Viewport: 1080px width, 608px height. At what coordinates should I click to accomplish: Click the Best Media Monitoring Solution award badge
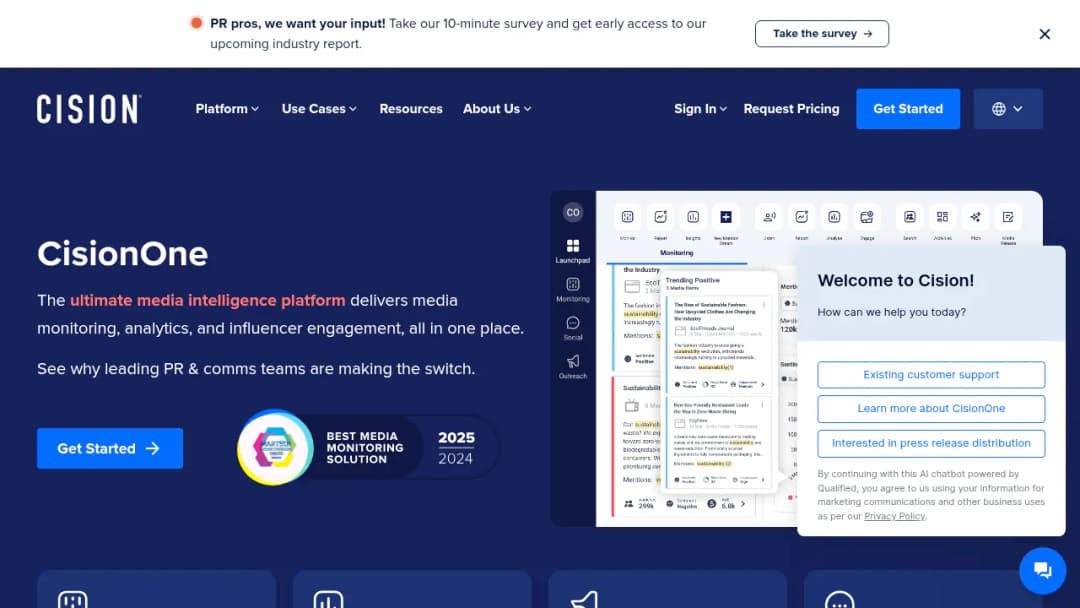click(366, 448)
